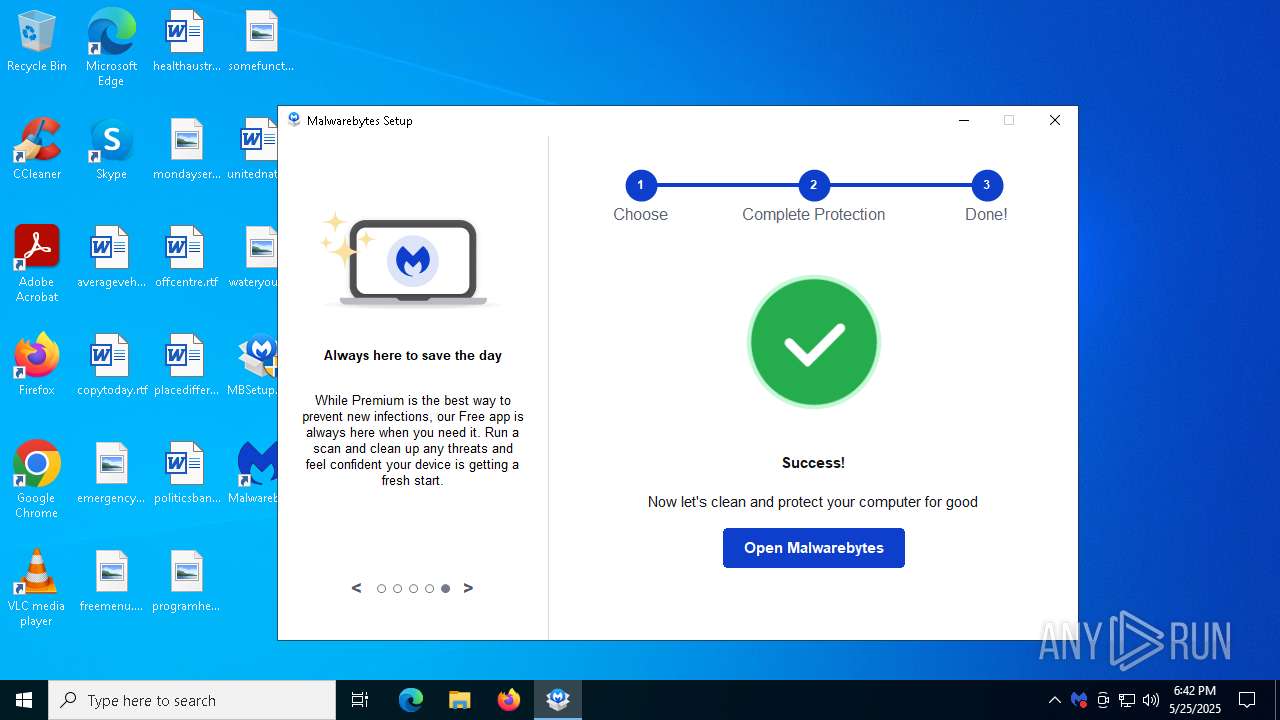Click Malwarebytes Setup title bar icon
1280x720 pixels.
[294, 120]
